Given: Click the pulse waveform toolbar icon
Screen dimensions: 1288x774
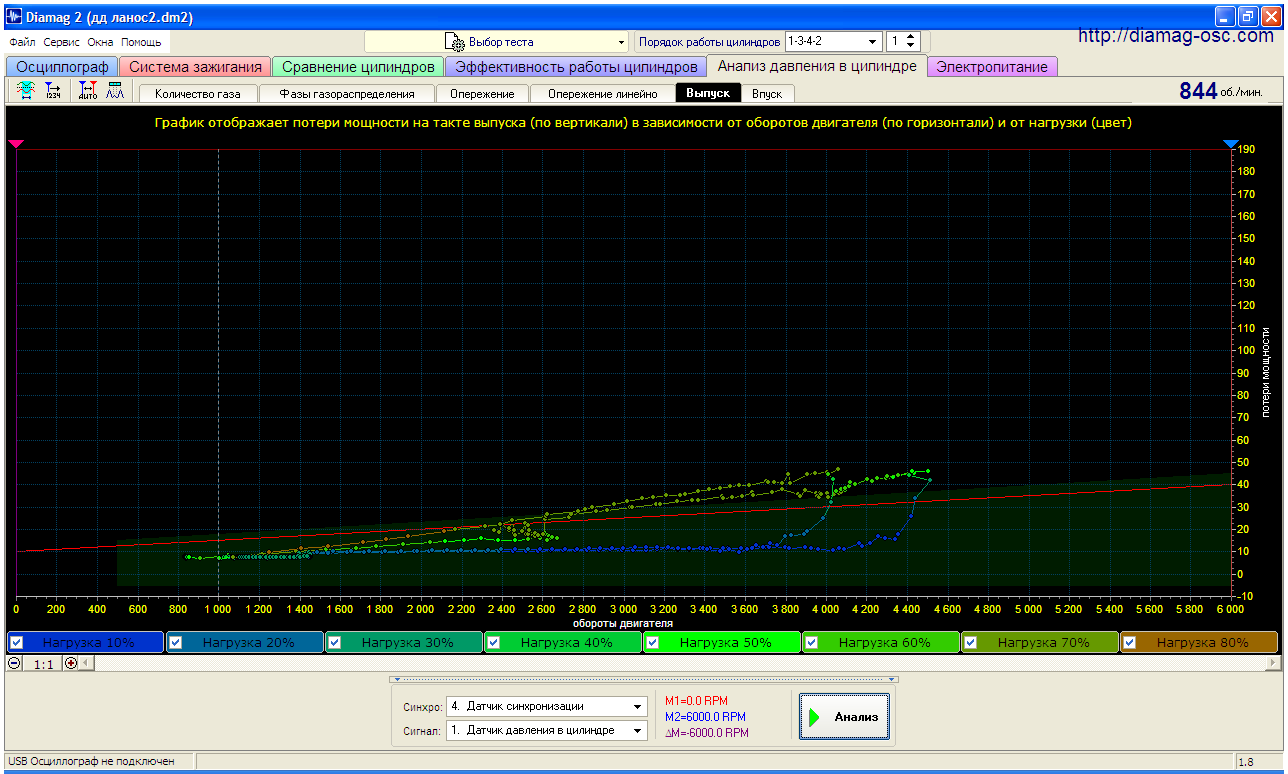Looking at the screenshot, I should [x=114, y=92].
